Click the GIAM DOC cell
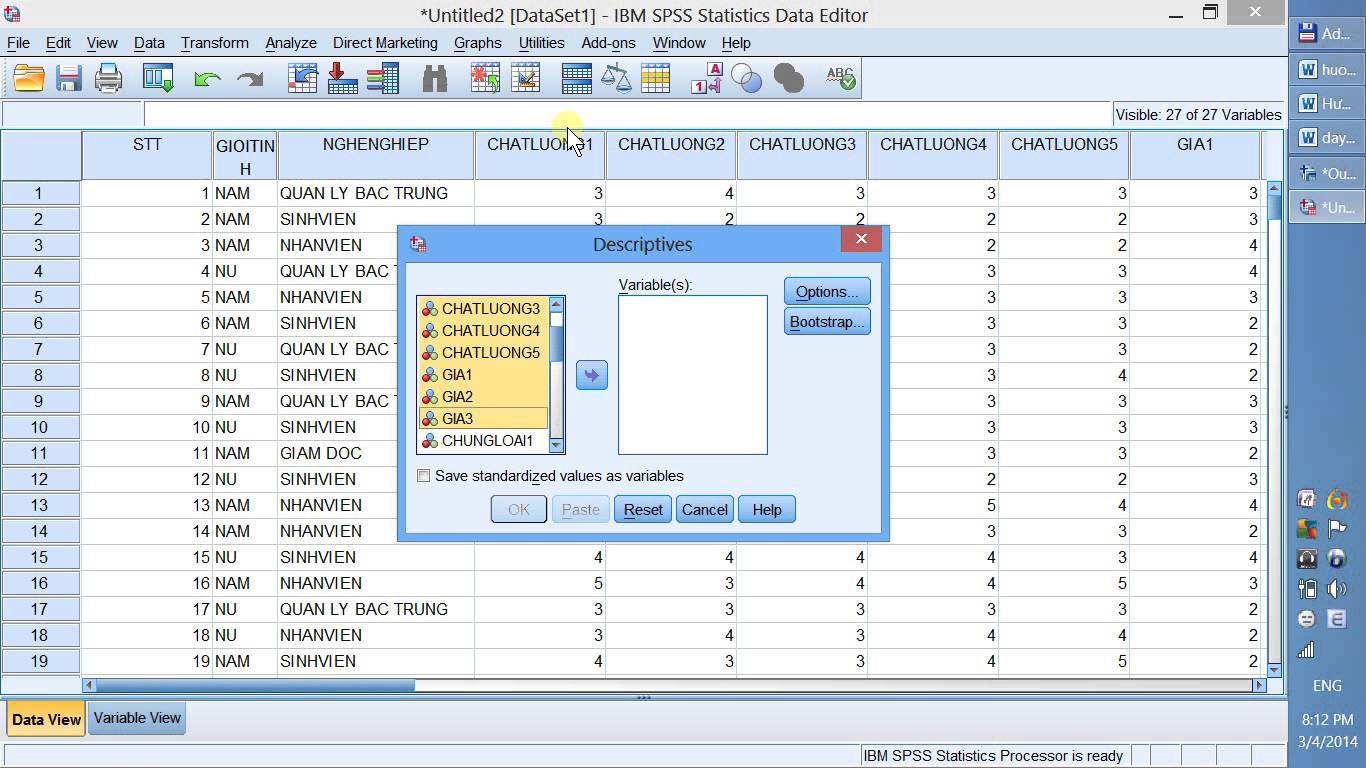 pyautogui.click(x=376, y=453)
